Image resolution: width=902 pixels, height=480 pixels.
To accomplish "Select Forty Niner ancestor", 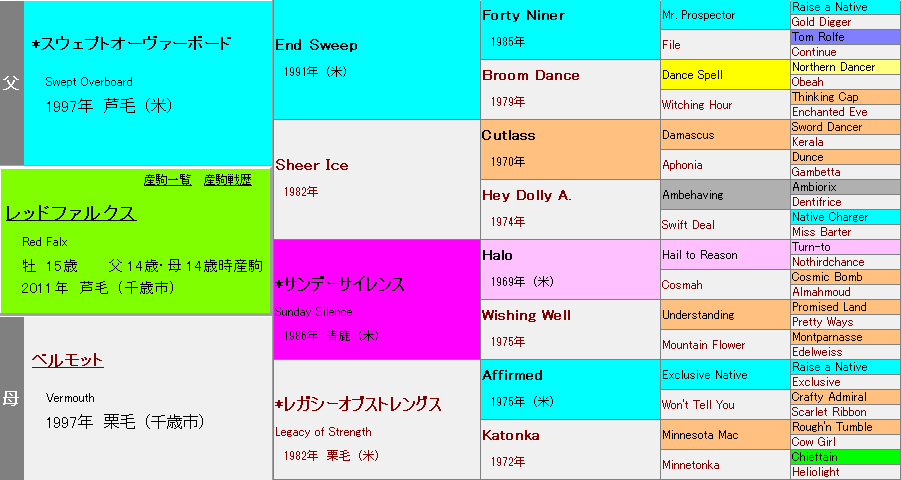I will point(523,15).
